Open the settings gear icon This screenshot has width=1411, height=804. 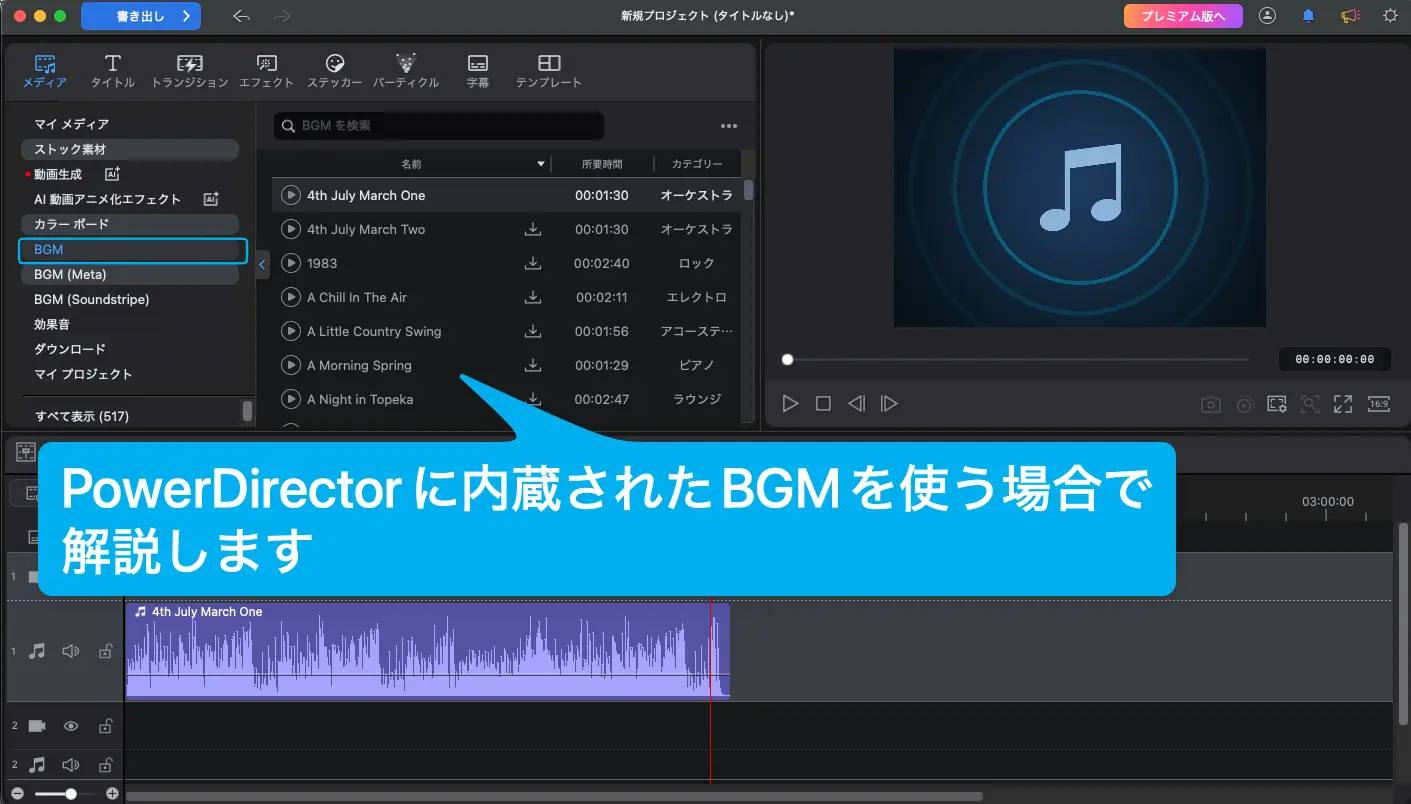pyautogui.click(x=1390, y=16)
